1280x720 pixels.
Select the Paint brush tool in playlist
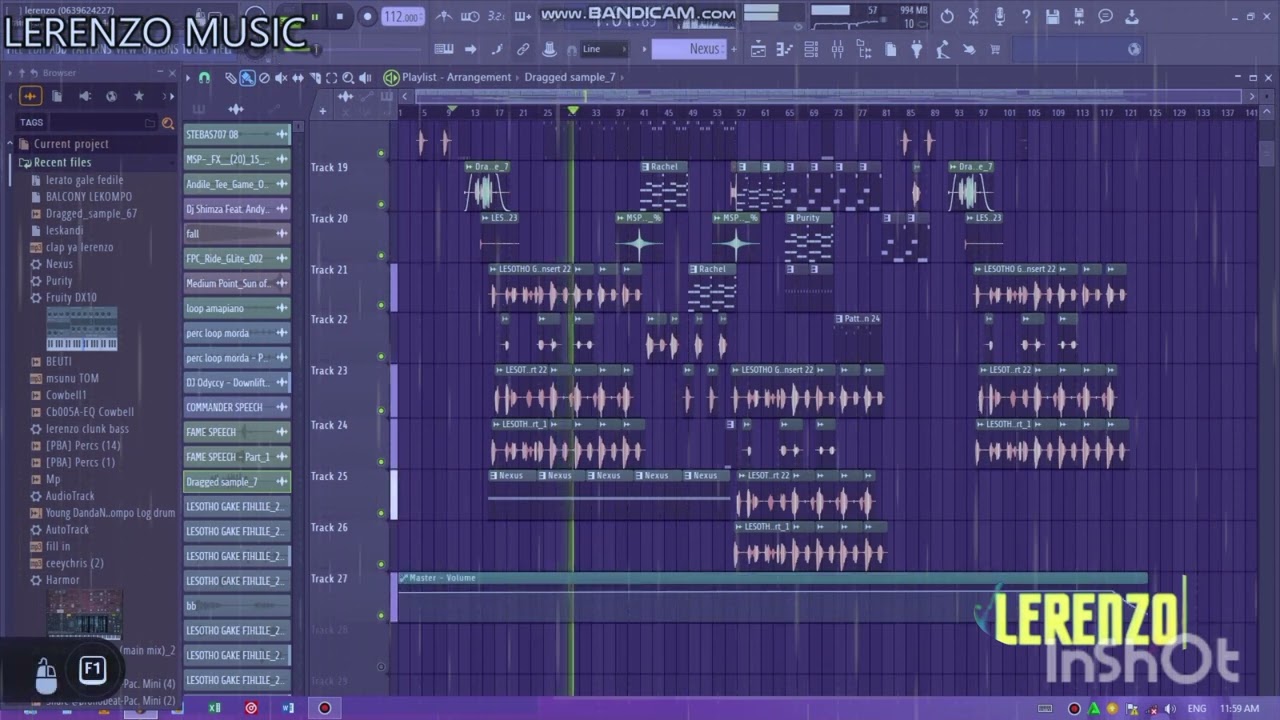pyautogui.click(x=247, y=77)
